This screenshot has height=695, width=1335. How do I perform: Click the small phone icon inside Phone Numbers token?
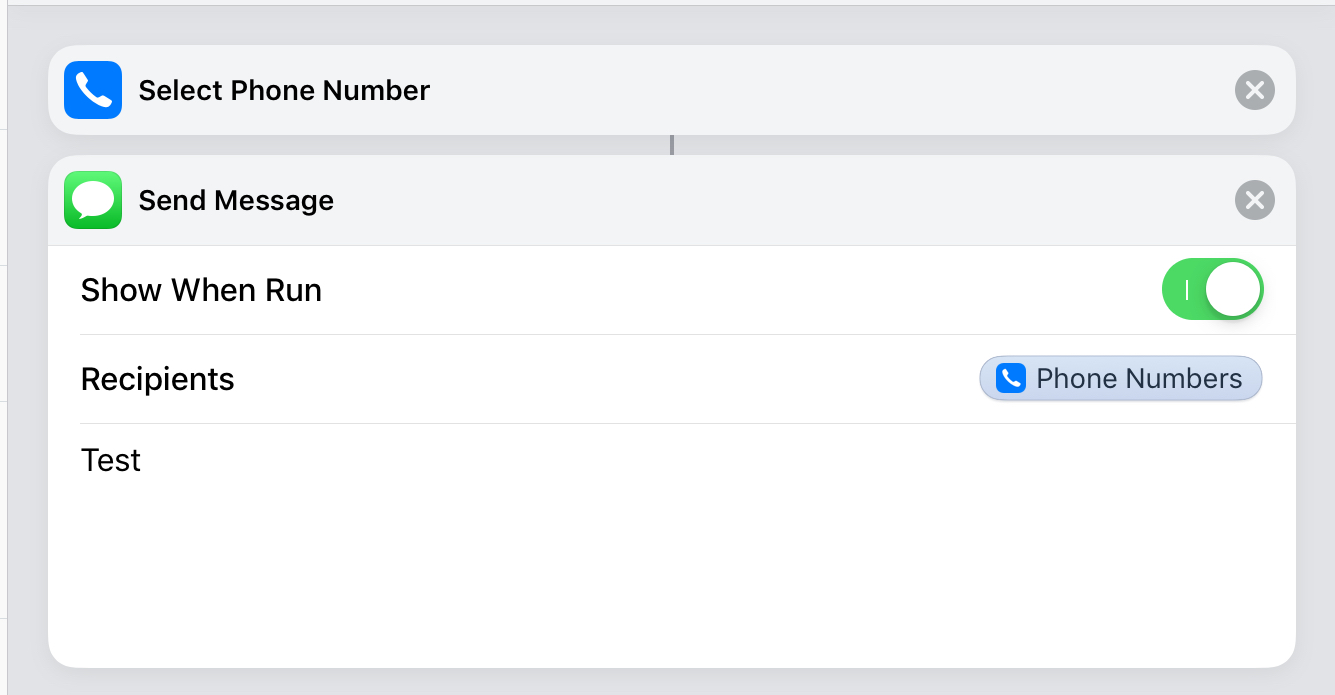1011,379
